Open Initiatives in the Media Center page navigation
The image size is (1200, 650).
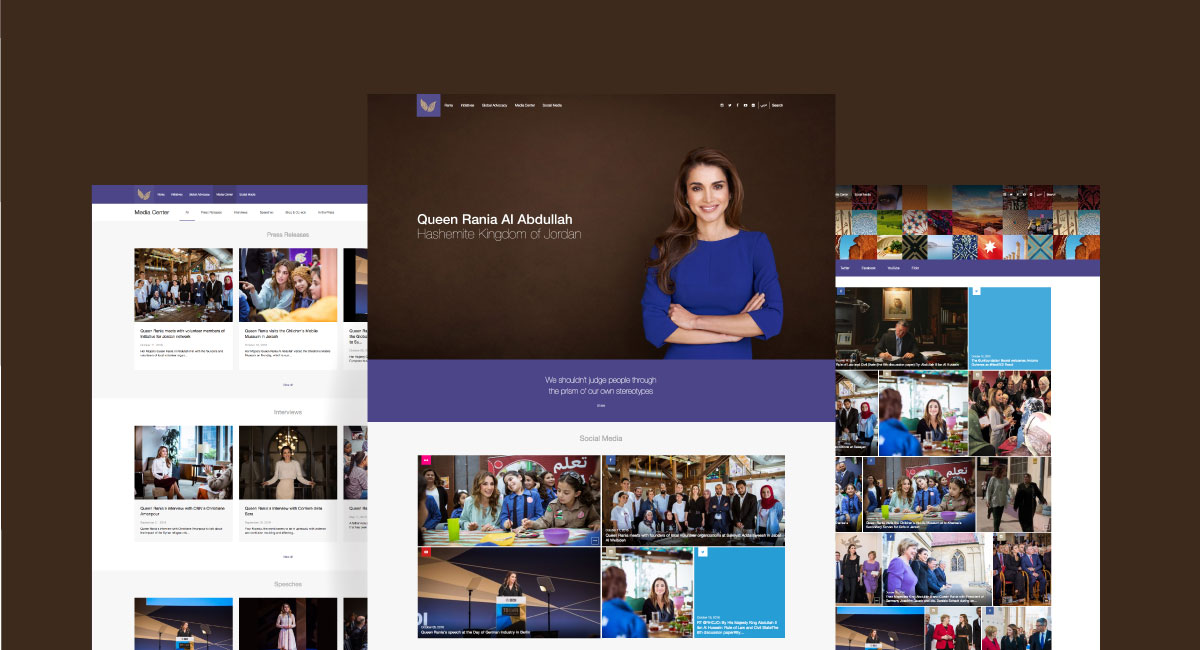(177, 194)
